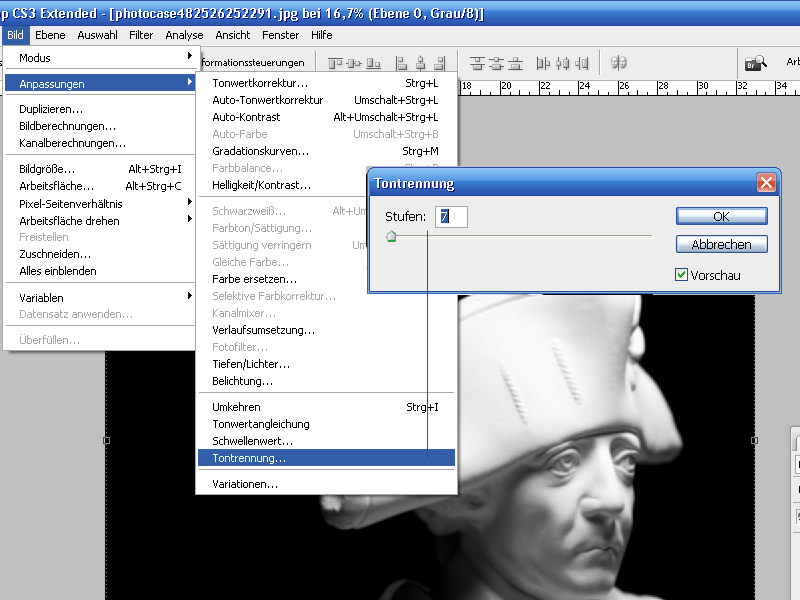Screen dimensions: 800x600
Task: Open the Fenster menu
Action: [280, 35]
